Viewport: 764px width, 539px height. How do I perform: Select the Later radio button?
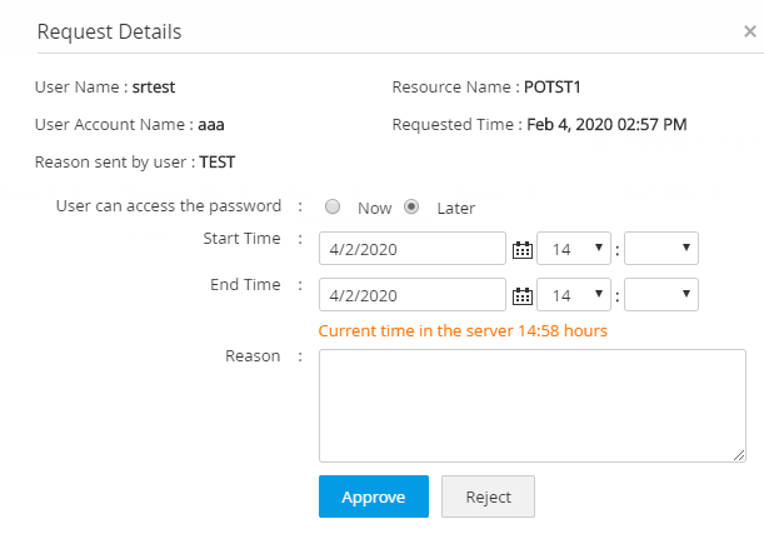coord(411,207)
